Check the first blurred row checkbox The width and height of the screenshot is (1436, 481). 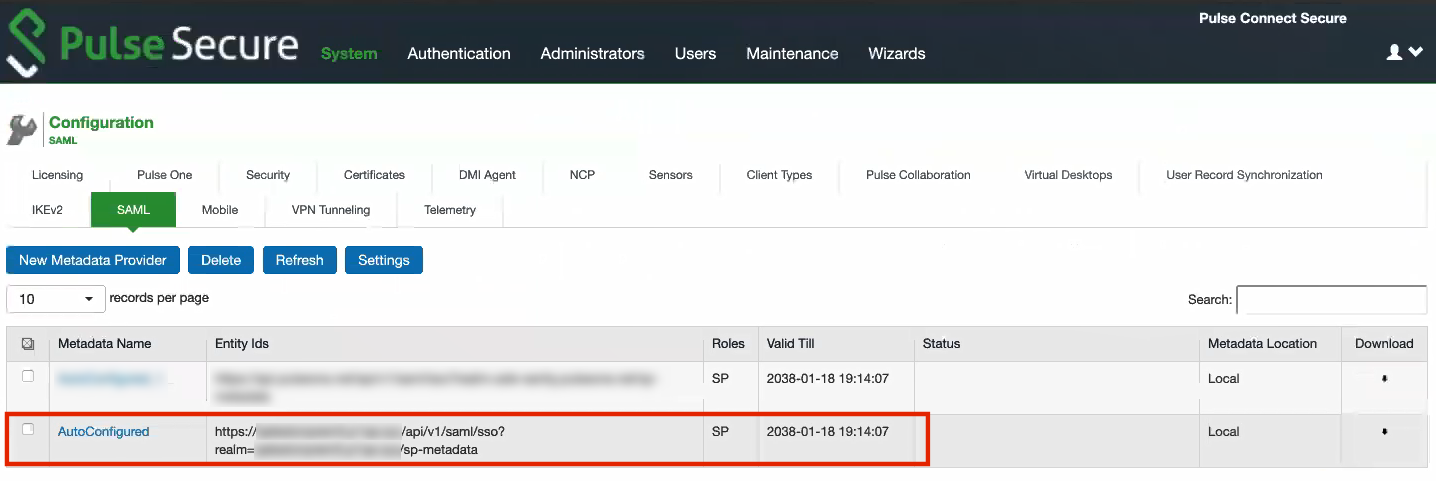28,376
